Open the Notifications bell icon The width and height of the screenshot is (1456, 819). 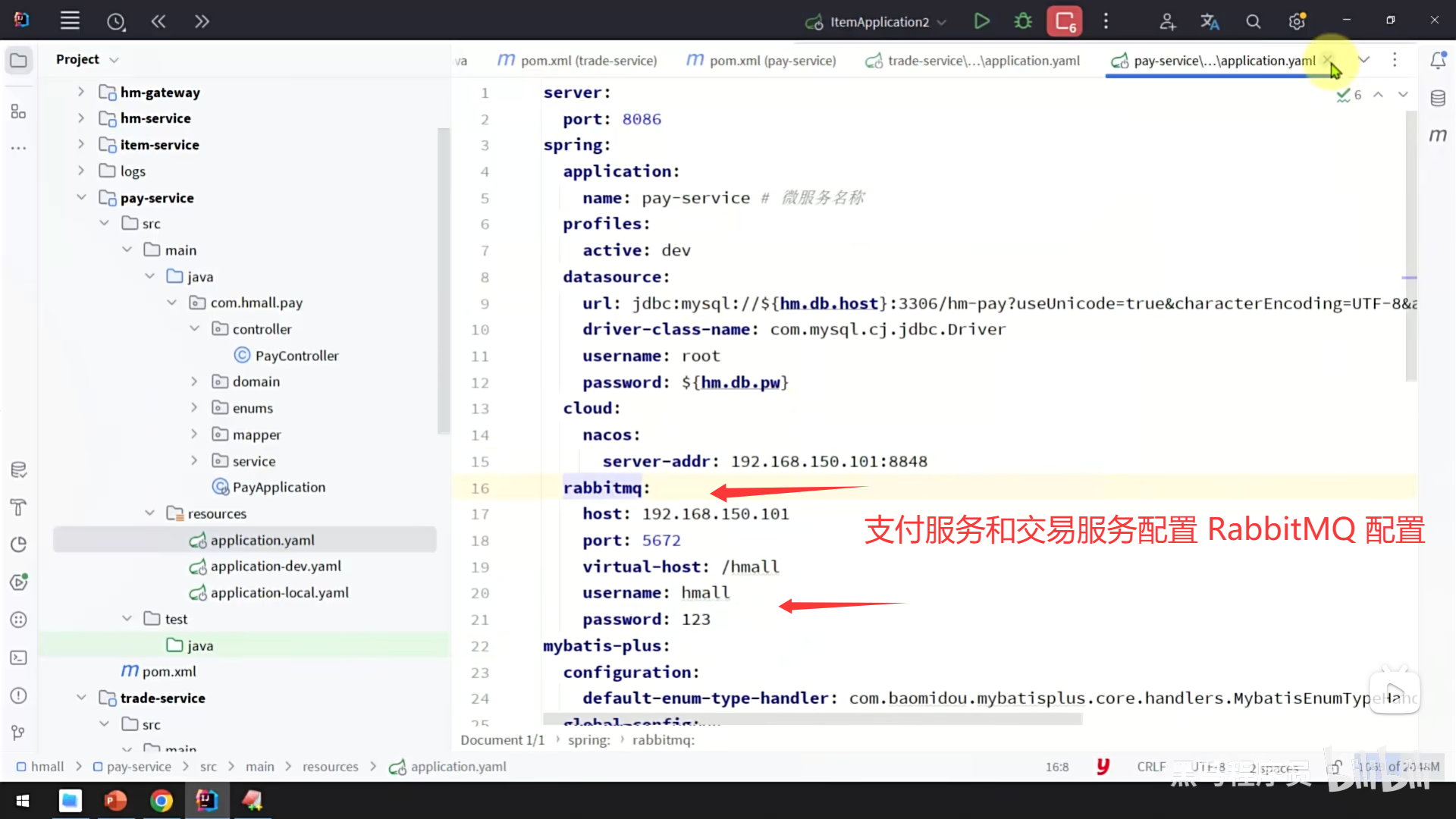1438,60
